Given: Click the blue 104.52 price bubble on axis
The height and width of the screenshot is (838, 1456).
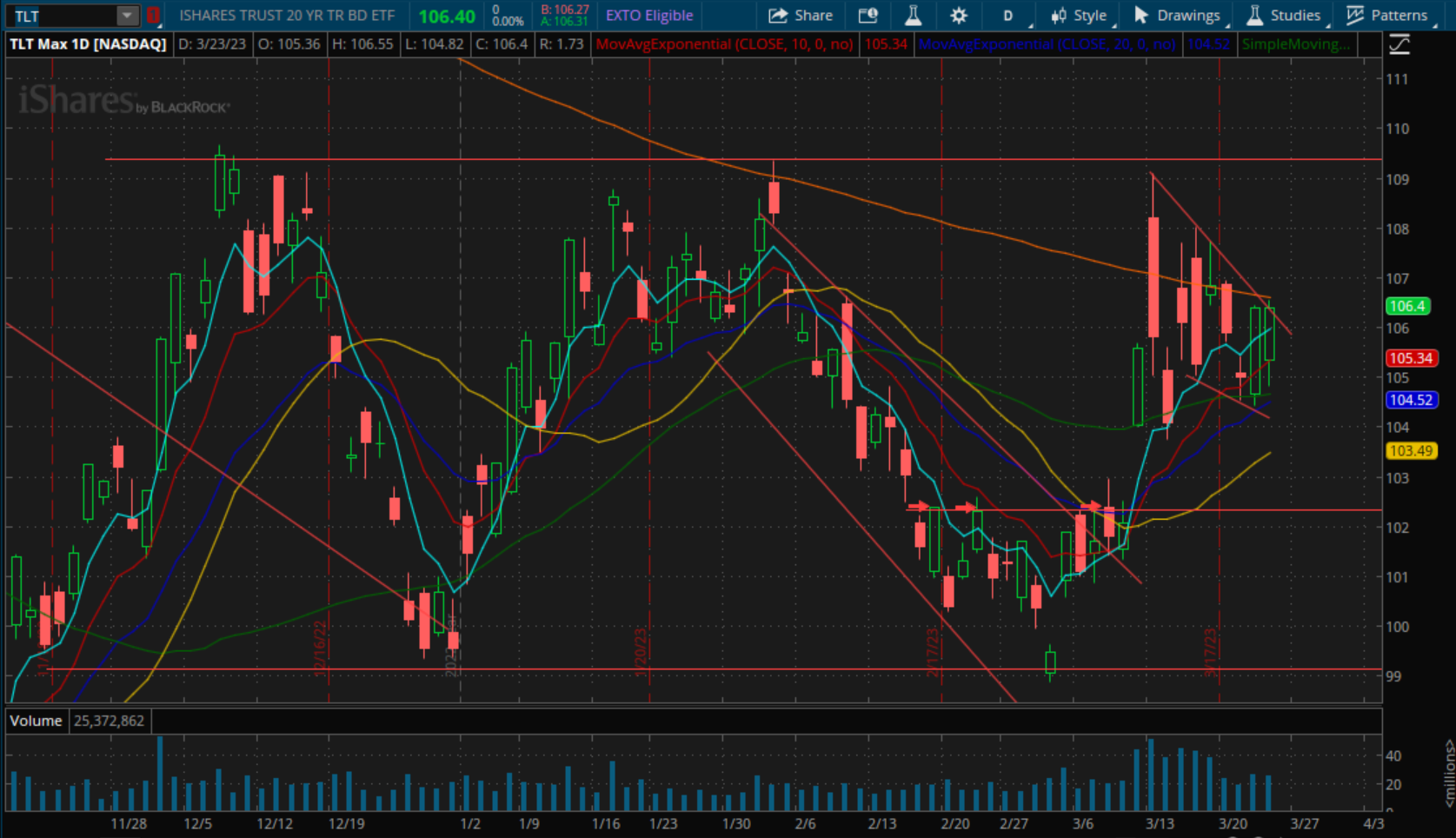Looking at the screenshot, I should pyautogui.click(x=1411, y=400).
